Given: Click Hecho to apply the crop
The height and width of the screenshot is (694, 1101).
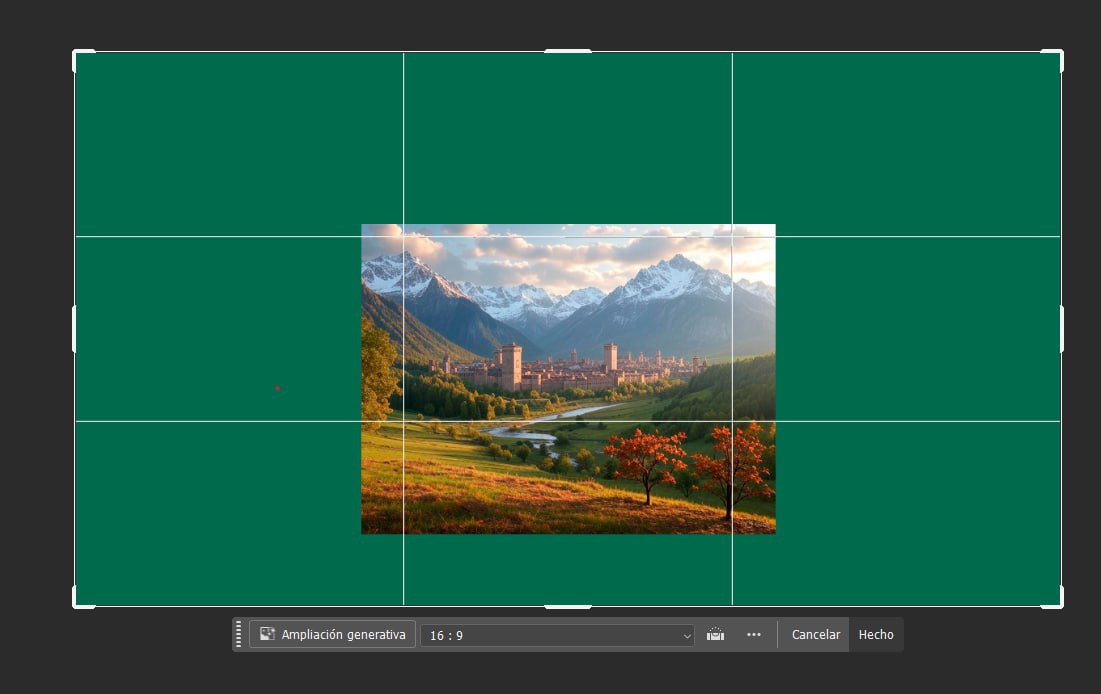Looking at the screenshot, I should 876,634.
